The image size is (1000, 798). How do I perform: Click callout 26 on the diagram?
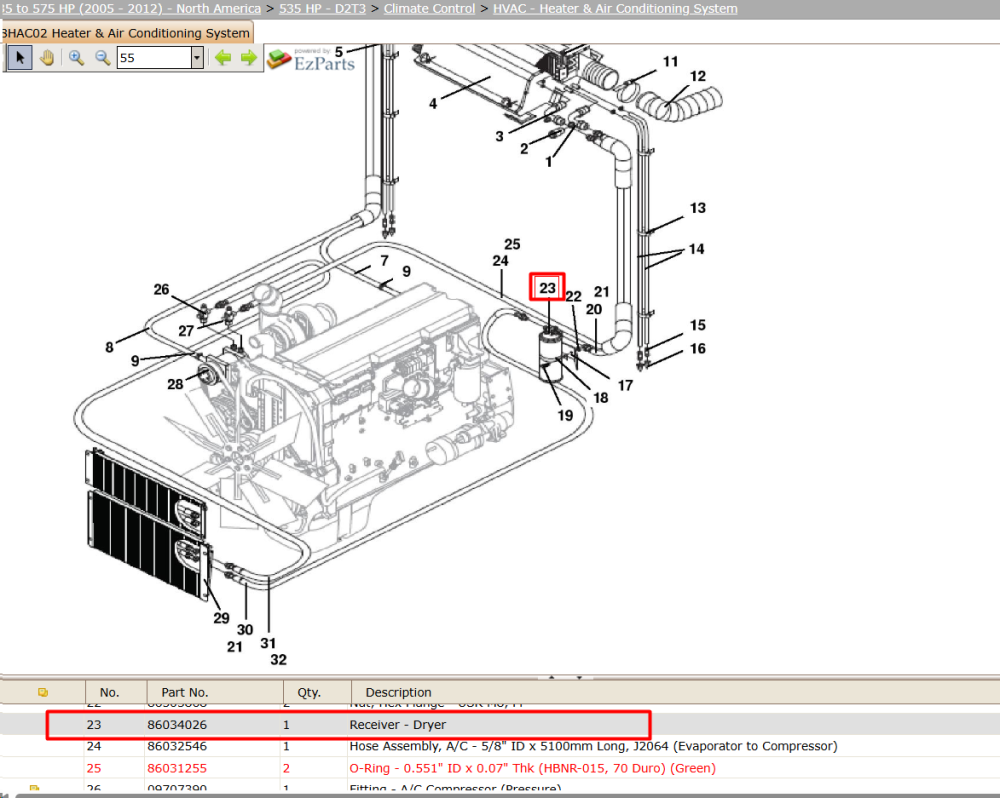[161, 290]
